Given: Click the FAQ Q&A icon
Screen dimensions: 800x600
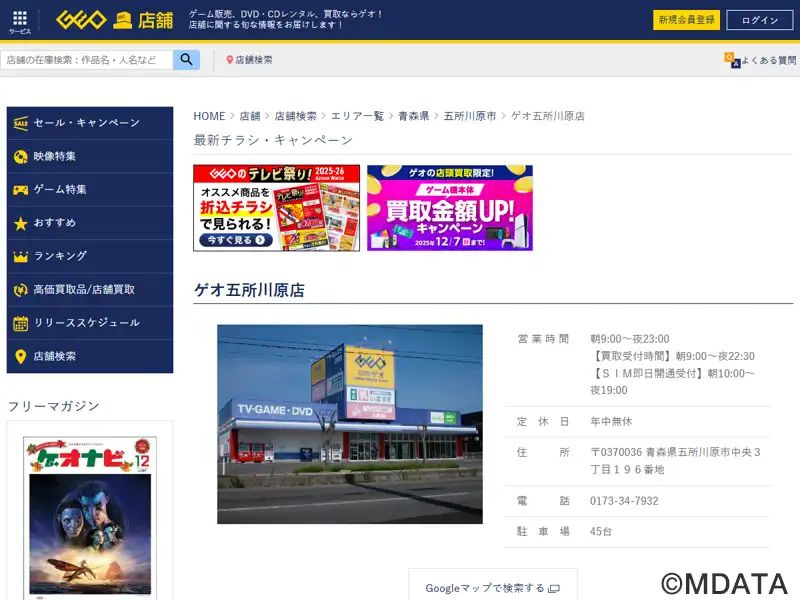Looking at the screenshot, I should tap(732, 60).
